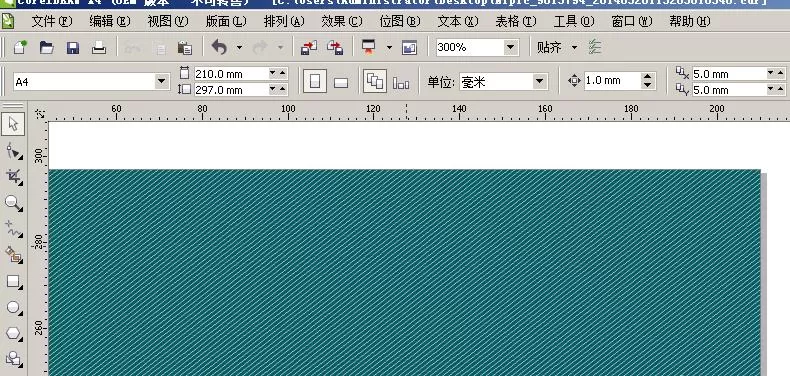
Task: Select the Freehand drawing tool
Action: (x=14, y=229)
